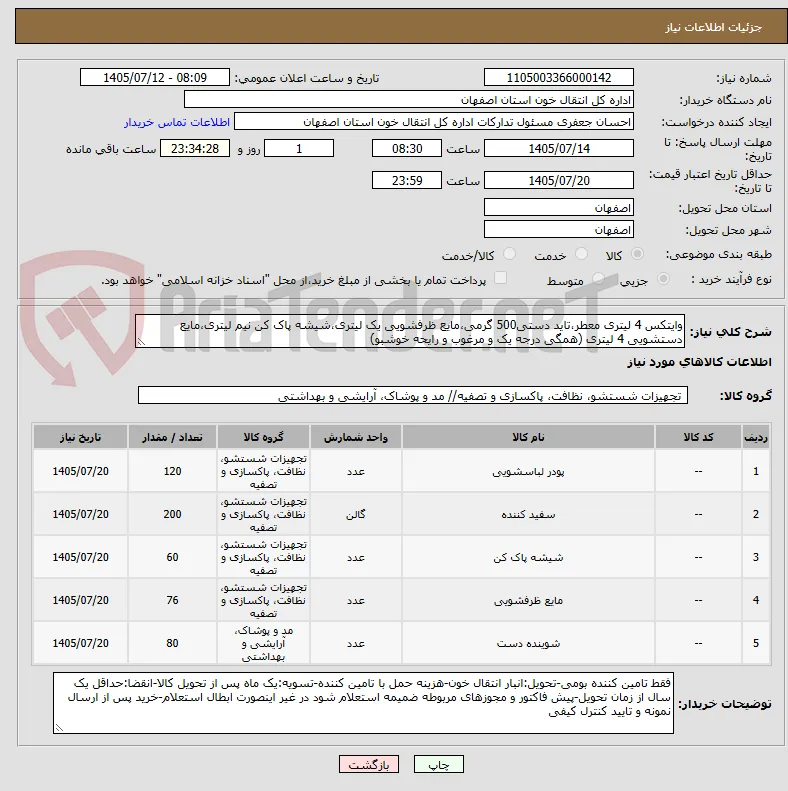
Task: Select the جزیی purchase type radio
Action: coord(663,278)
